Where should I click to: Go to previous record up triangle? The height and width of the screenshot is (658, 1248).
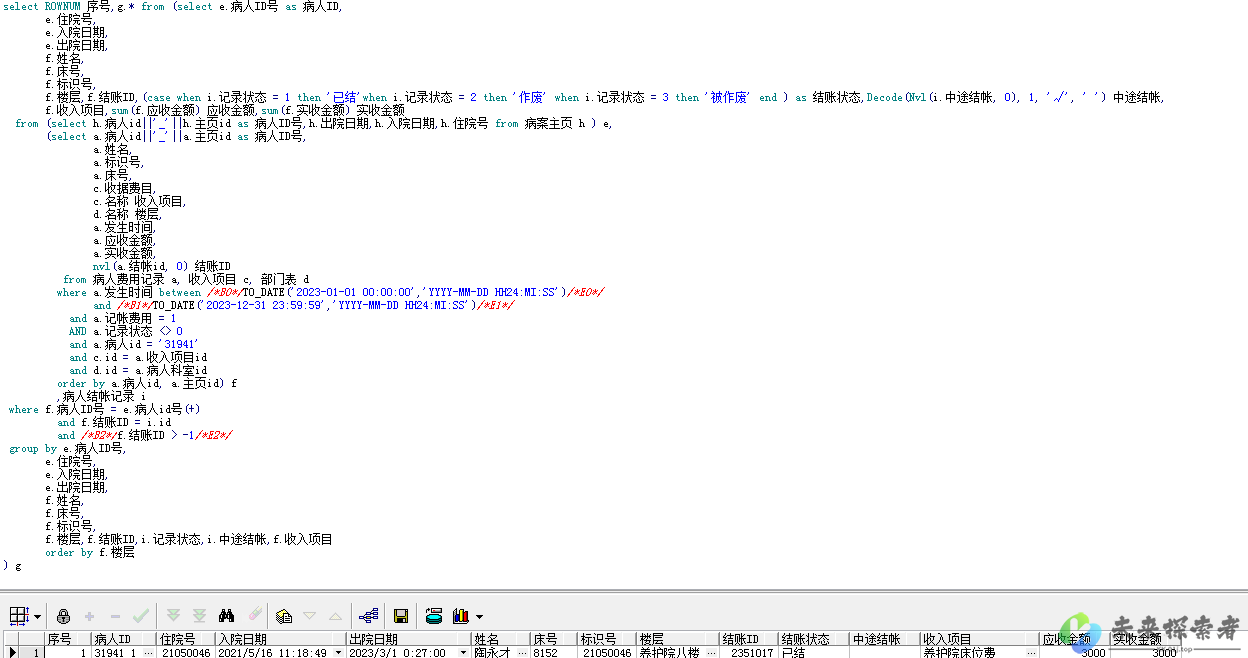tap(335, 616)
